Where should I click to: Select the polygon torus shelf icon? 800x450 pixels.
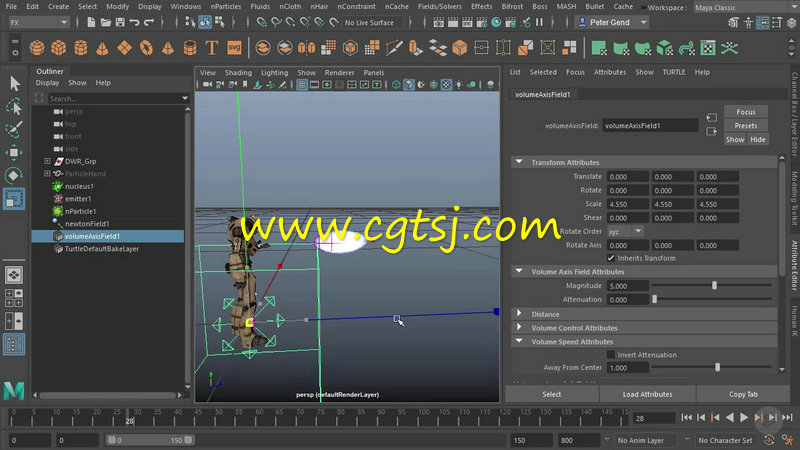[146, 48]
